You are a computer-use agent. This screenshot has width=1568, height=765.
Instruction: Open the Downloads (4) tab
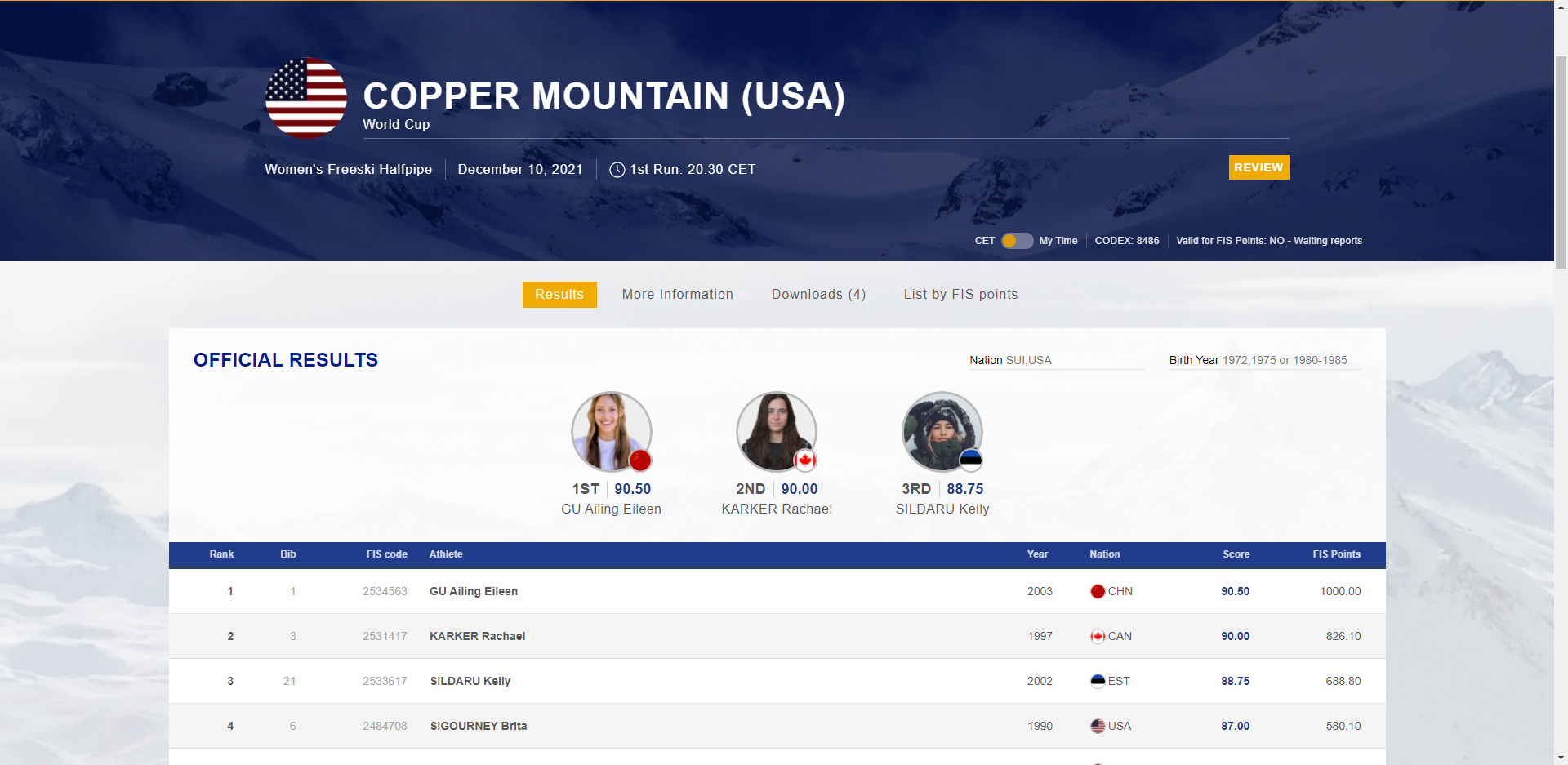(x=818, y=295)
